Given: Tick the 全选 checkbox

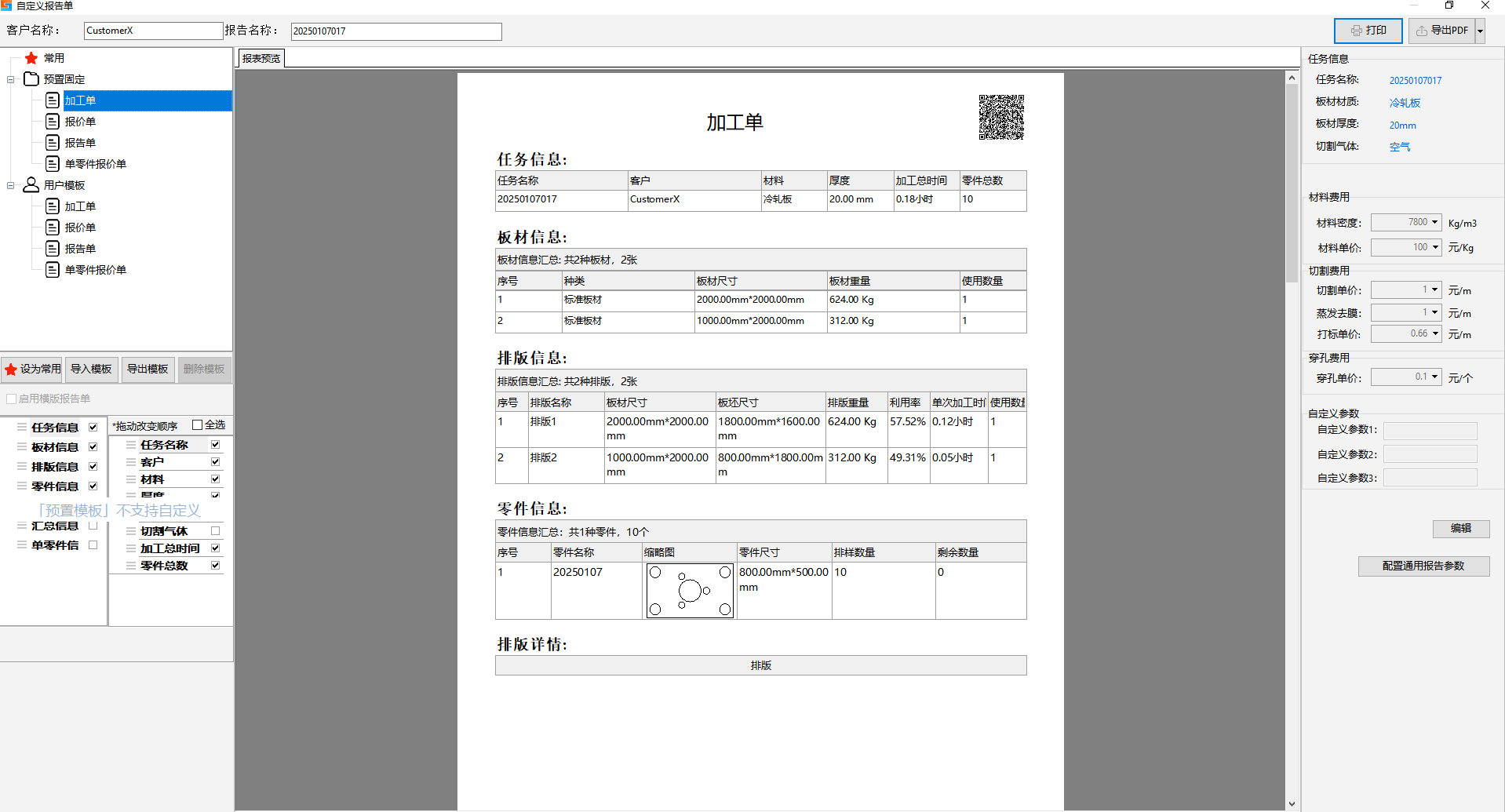Looking at the screenshot, I should (198, 425).
